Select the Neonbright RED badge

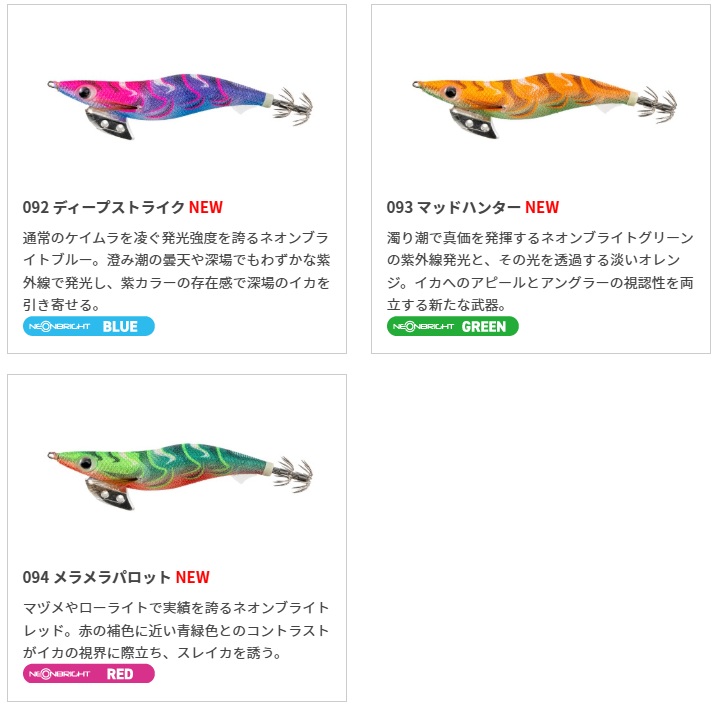[89, 674]
